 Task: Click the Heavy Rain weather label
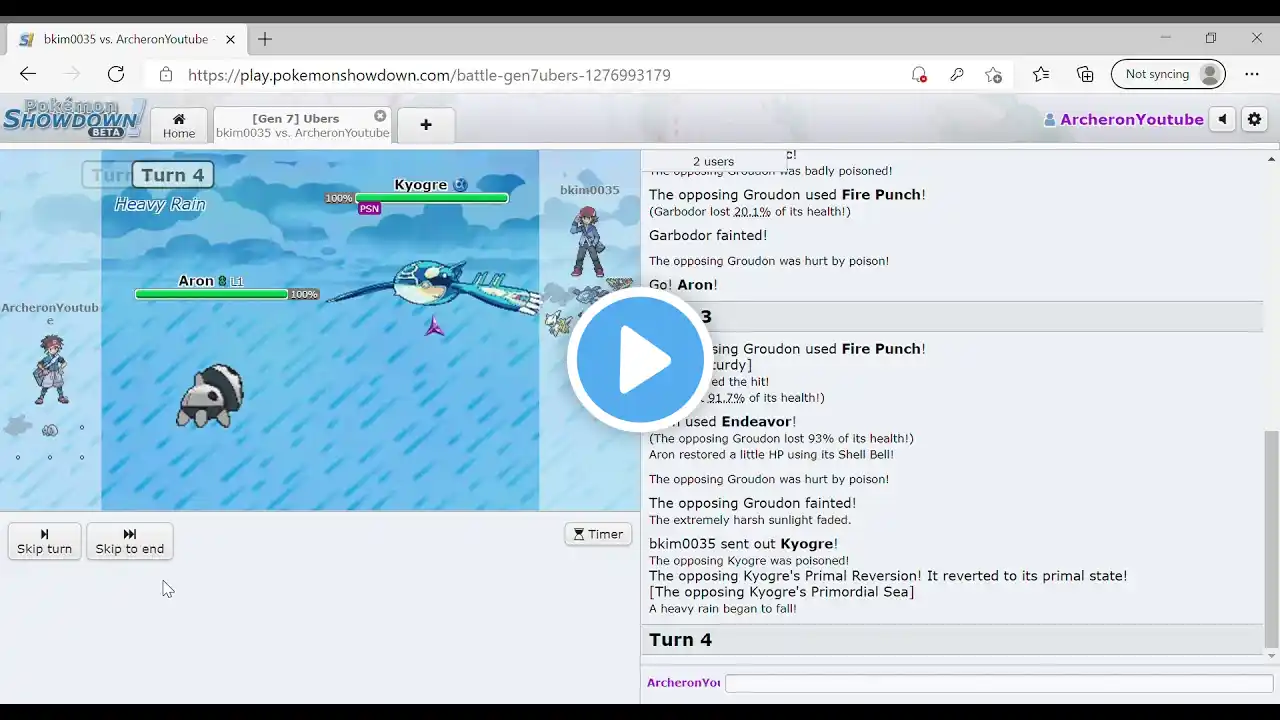pyautogui.click(x=160, y=204)
